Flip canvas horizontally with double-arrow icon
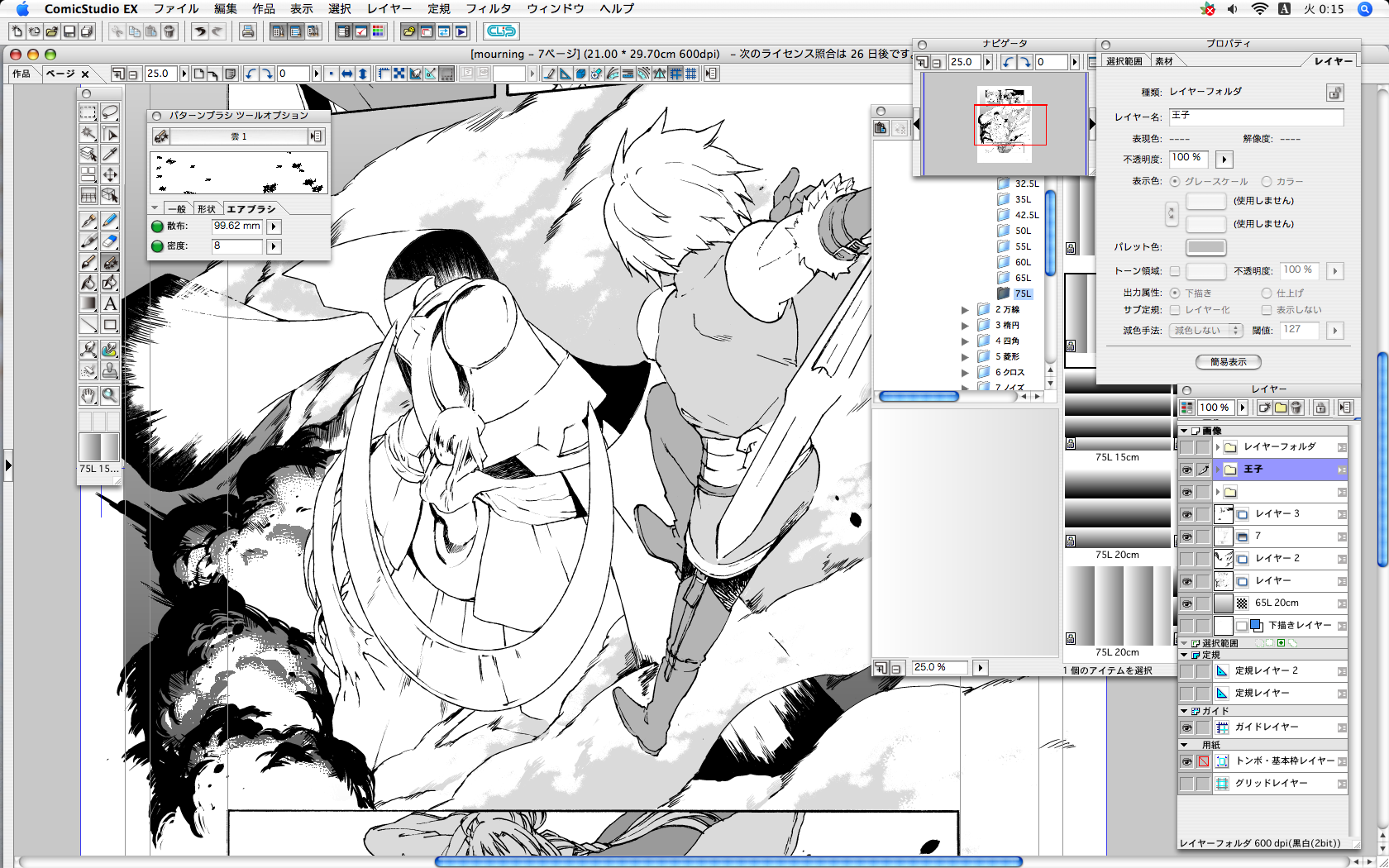 [347, 74]
